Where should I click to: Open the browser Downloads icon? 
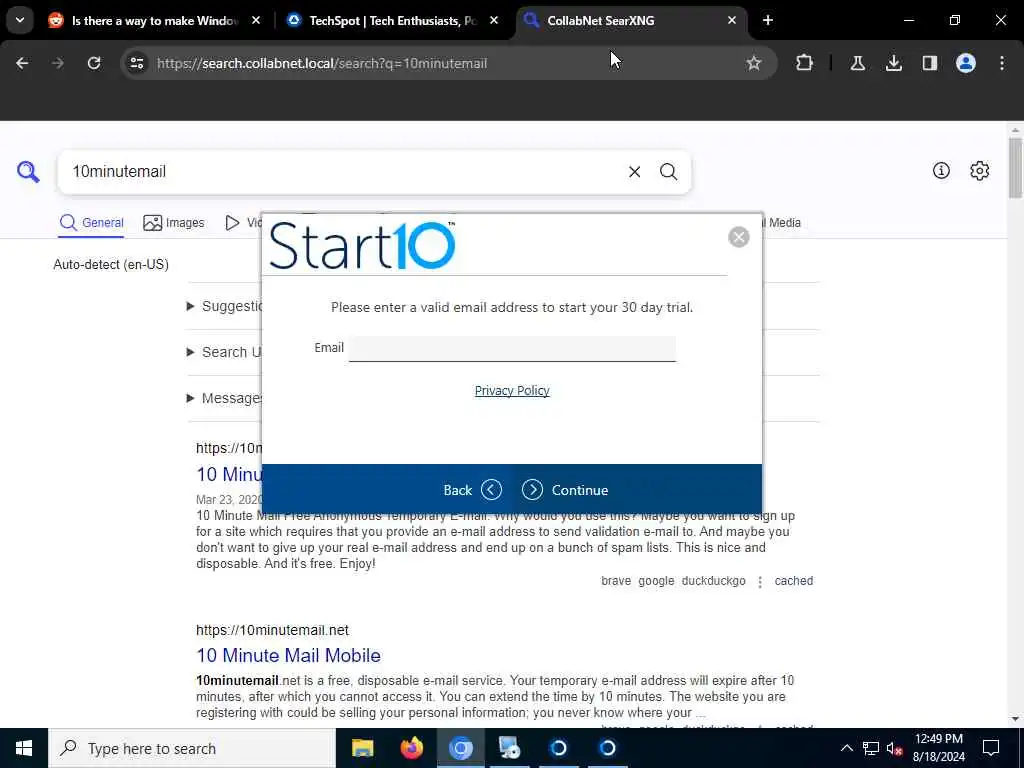[x=894, y=63]
